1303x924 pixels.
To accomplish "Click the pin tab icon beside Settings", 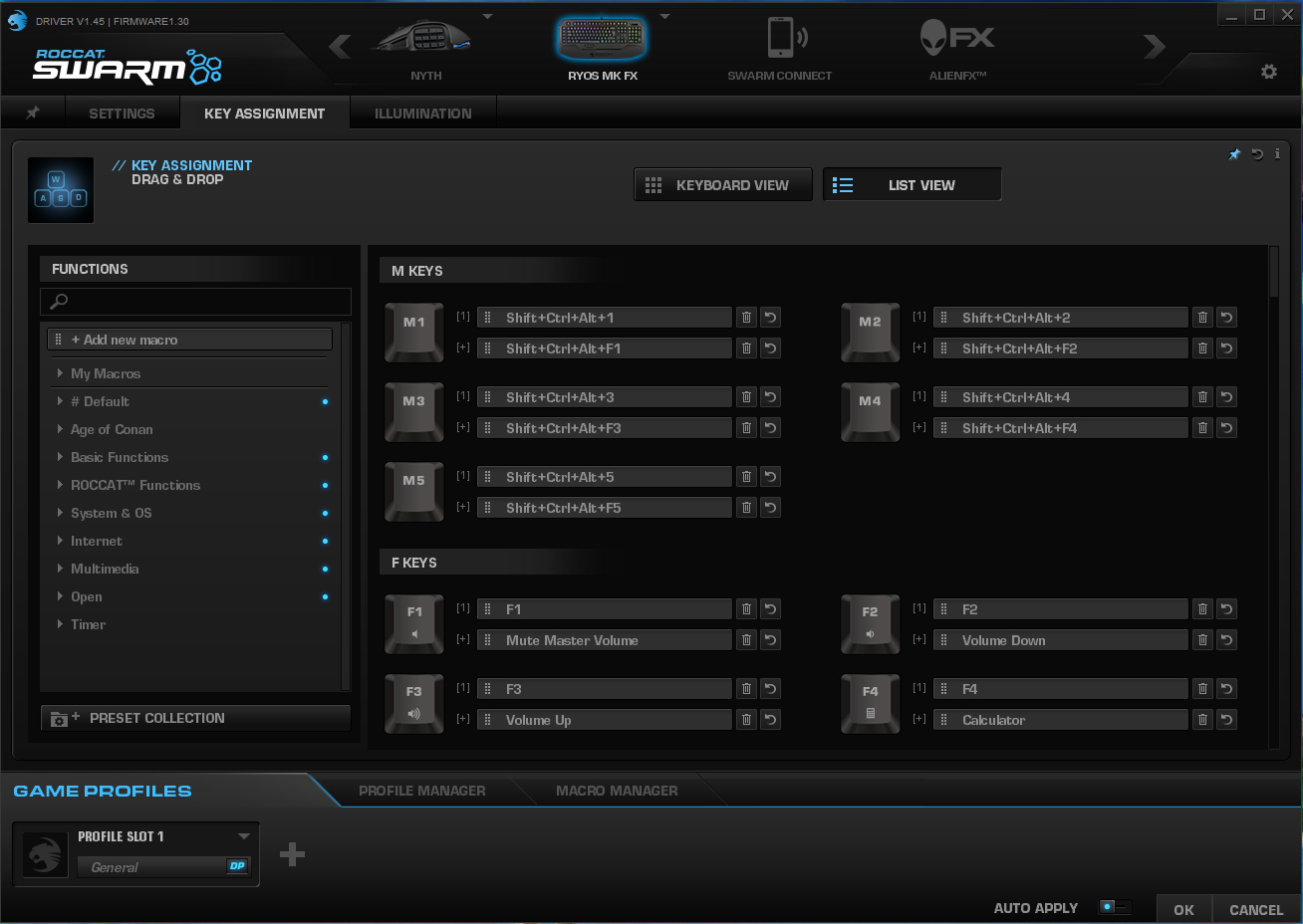I will click(33, 113).
